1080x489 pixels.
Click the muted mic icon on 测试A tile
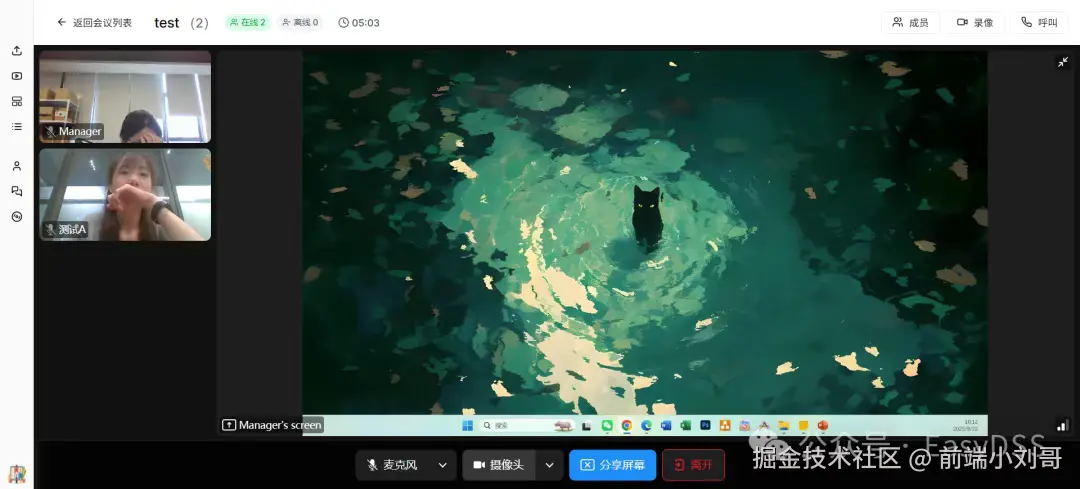pos(50,229)
